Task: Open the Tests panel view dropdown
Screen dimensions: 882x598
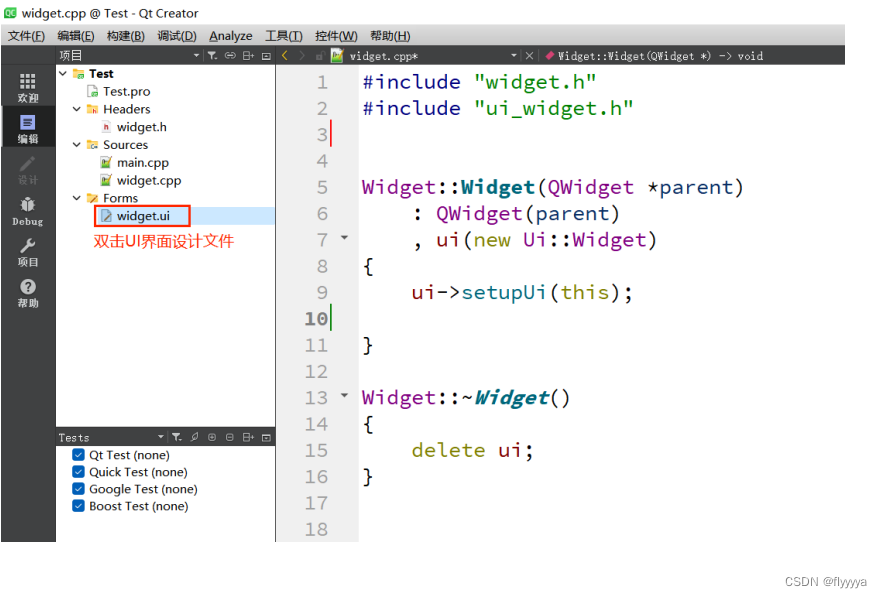Action: 161,437
